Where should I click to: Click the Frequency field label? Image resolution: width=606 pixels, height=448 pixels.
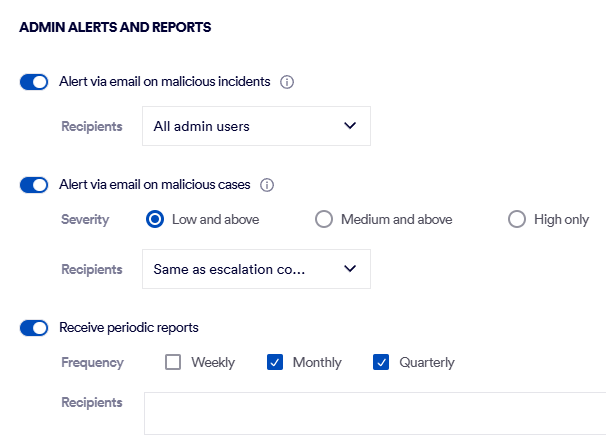[92, 362]
